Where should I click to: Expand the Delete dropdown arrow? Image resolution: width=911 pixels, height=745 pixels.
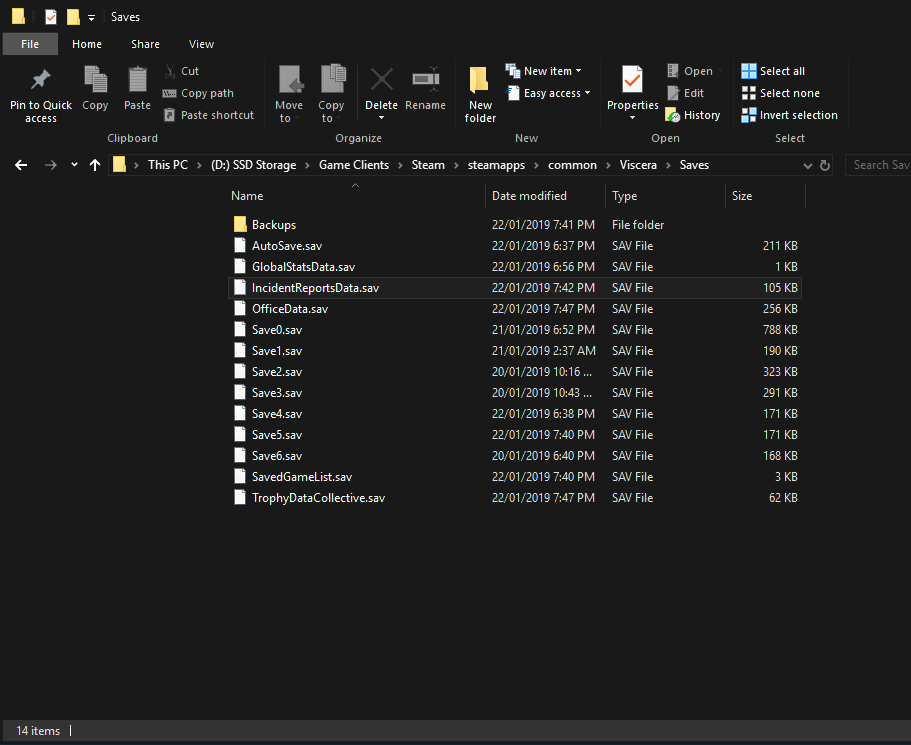coord(382,118)
